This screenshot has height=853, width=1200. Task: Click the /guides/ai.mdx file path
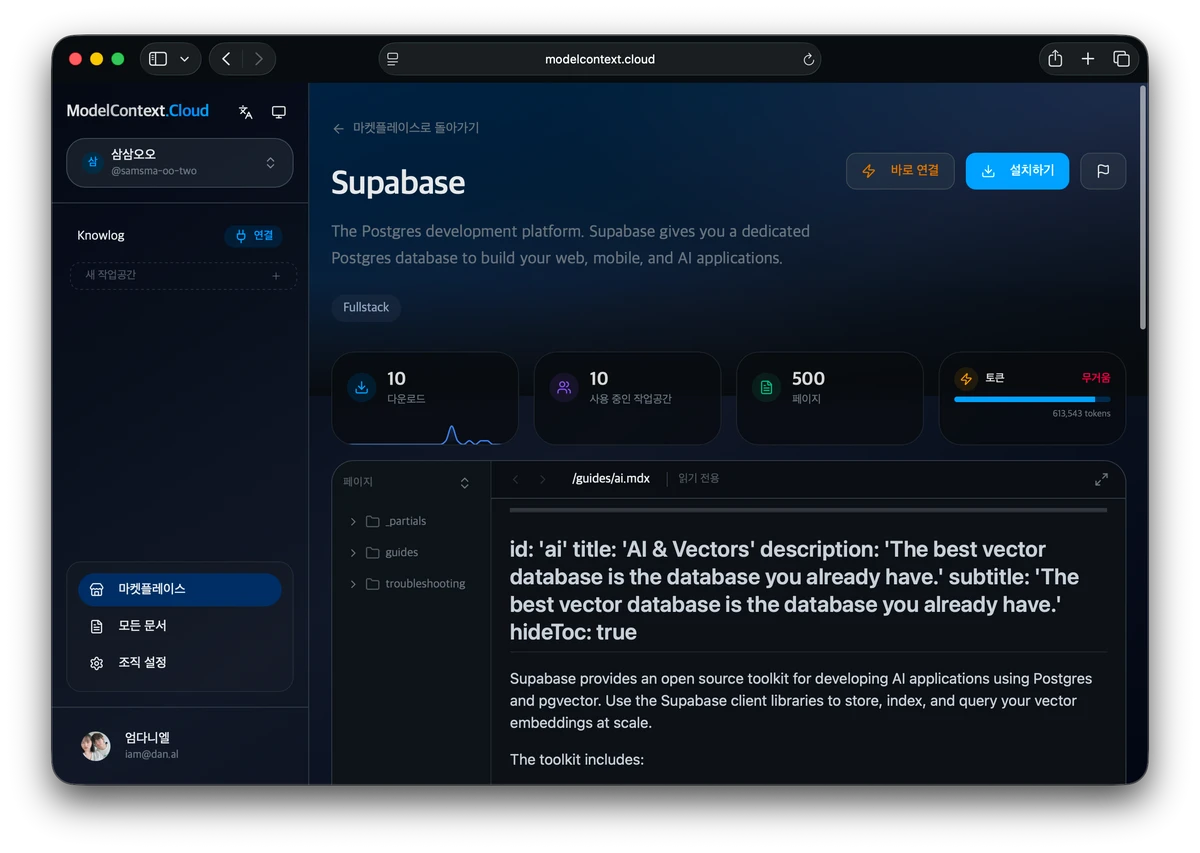pos(611,479)
